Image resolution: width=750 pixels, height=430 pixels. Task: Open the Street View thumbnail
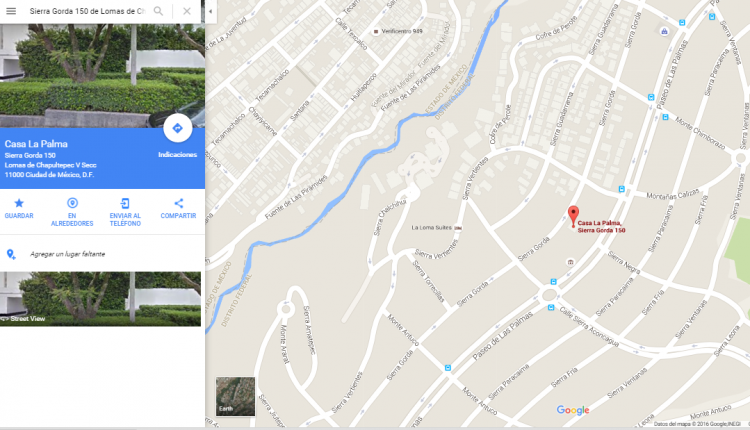(100, 299)
